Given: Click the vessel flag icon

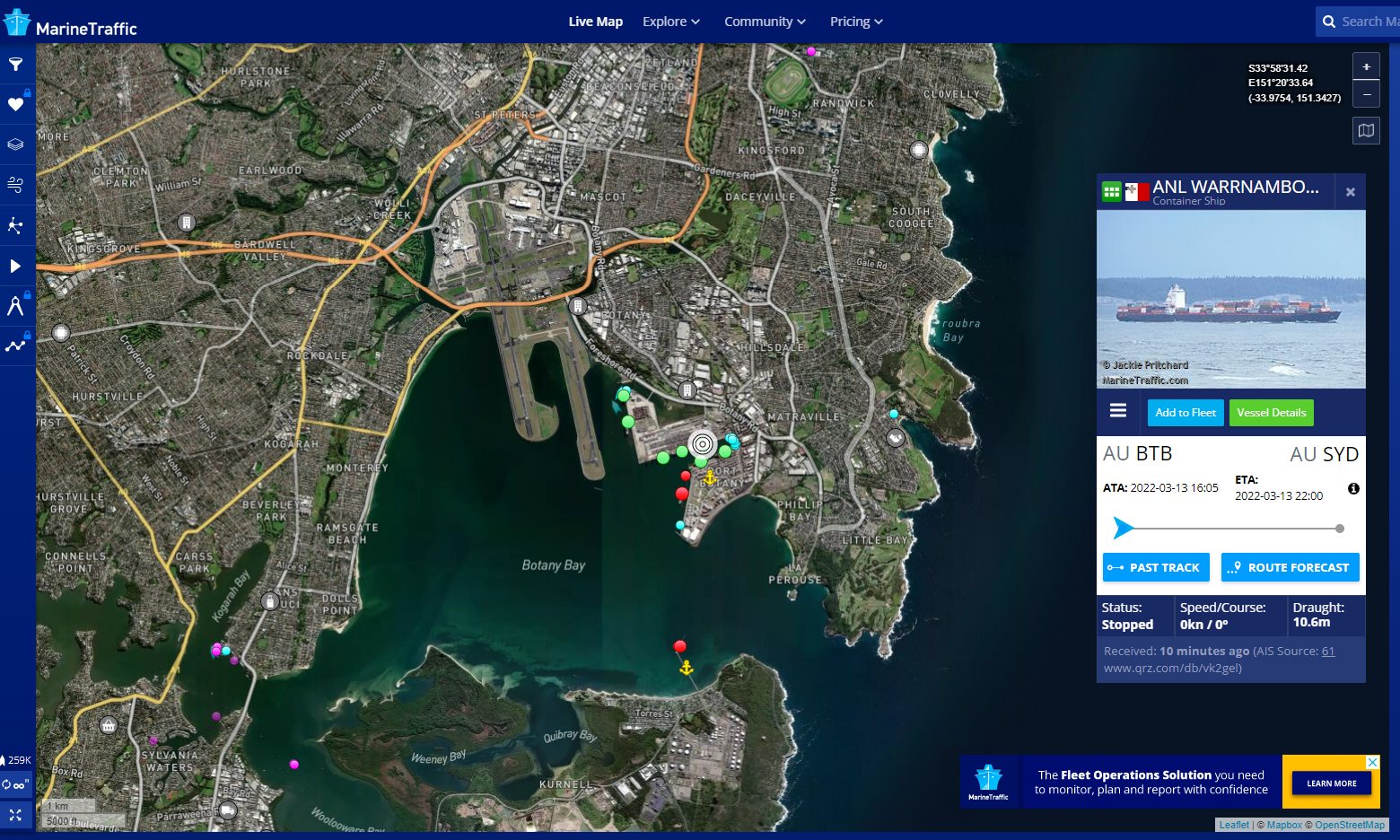Looking at the screenshot, I should [1137, 192].
